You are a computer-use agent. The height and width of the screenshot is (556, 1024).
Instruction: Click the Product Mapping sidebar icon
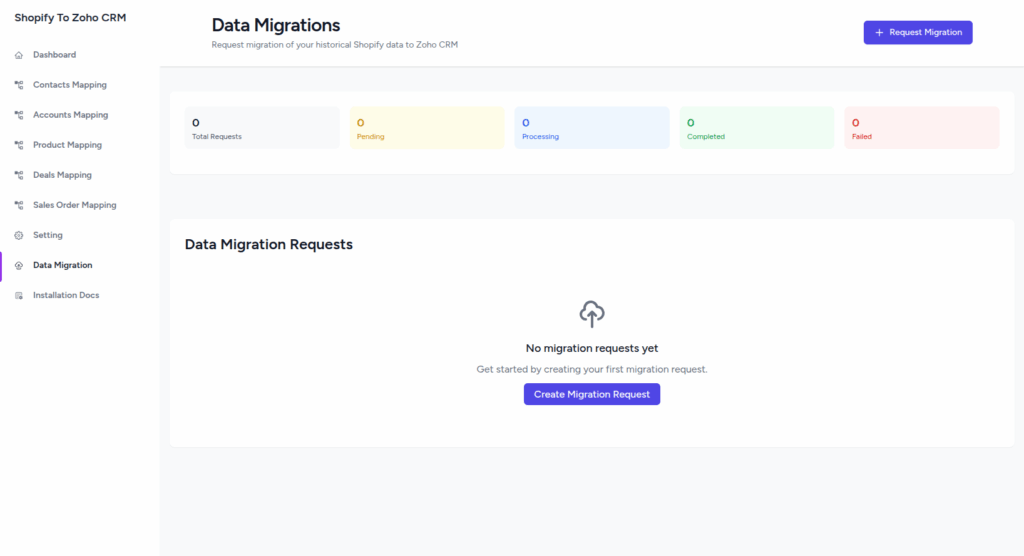tap(19, 145)
